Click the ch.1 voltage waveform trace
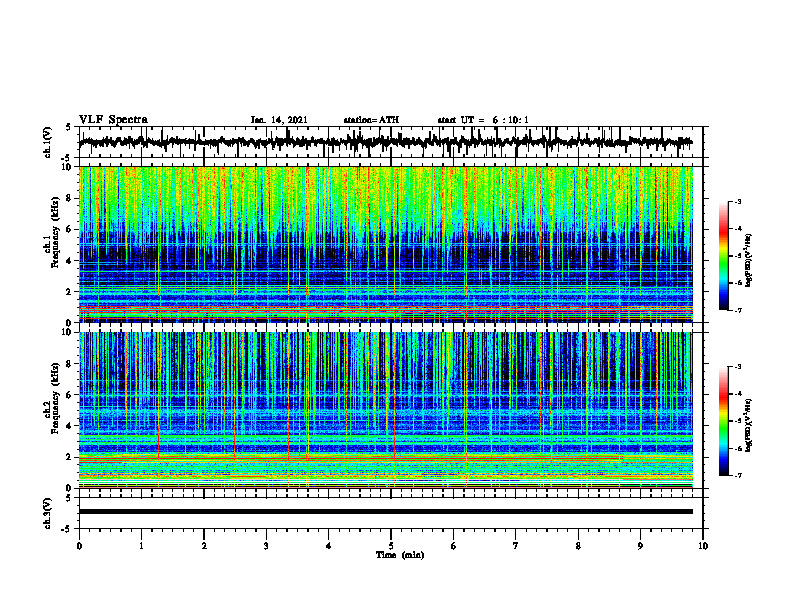This screenshot has width=792, height=612. click(385, 142)
